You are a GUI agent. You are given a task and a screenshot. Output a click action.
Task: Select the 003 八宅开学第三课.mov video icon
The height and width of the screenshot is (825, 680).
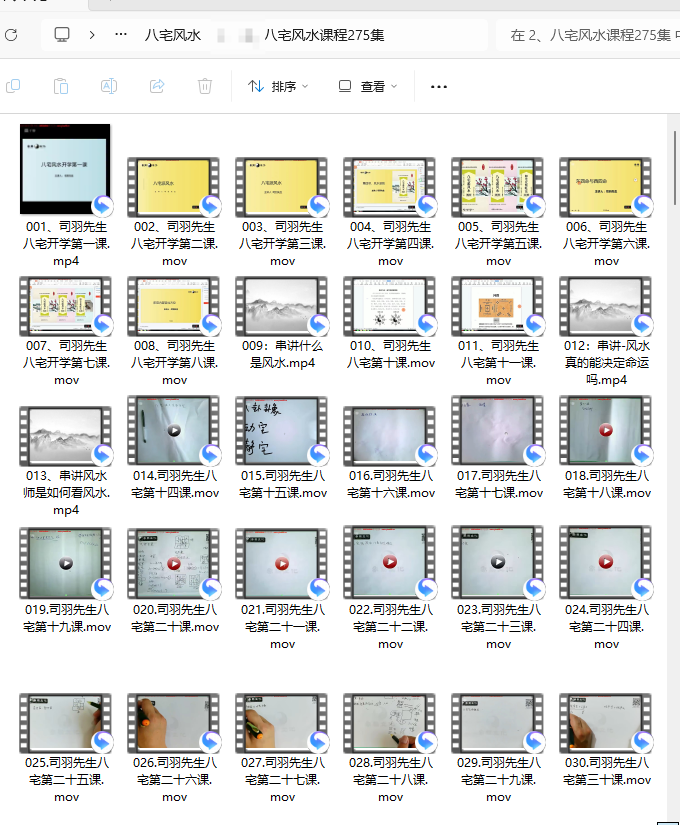(x=282, y=187)
